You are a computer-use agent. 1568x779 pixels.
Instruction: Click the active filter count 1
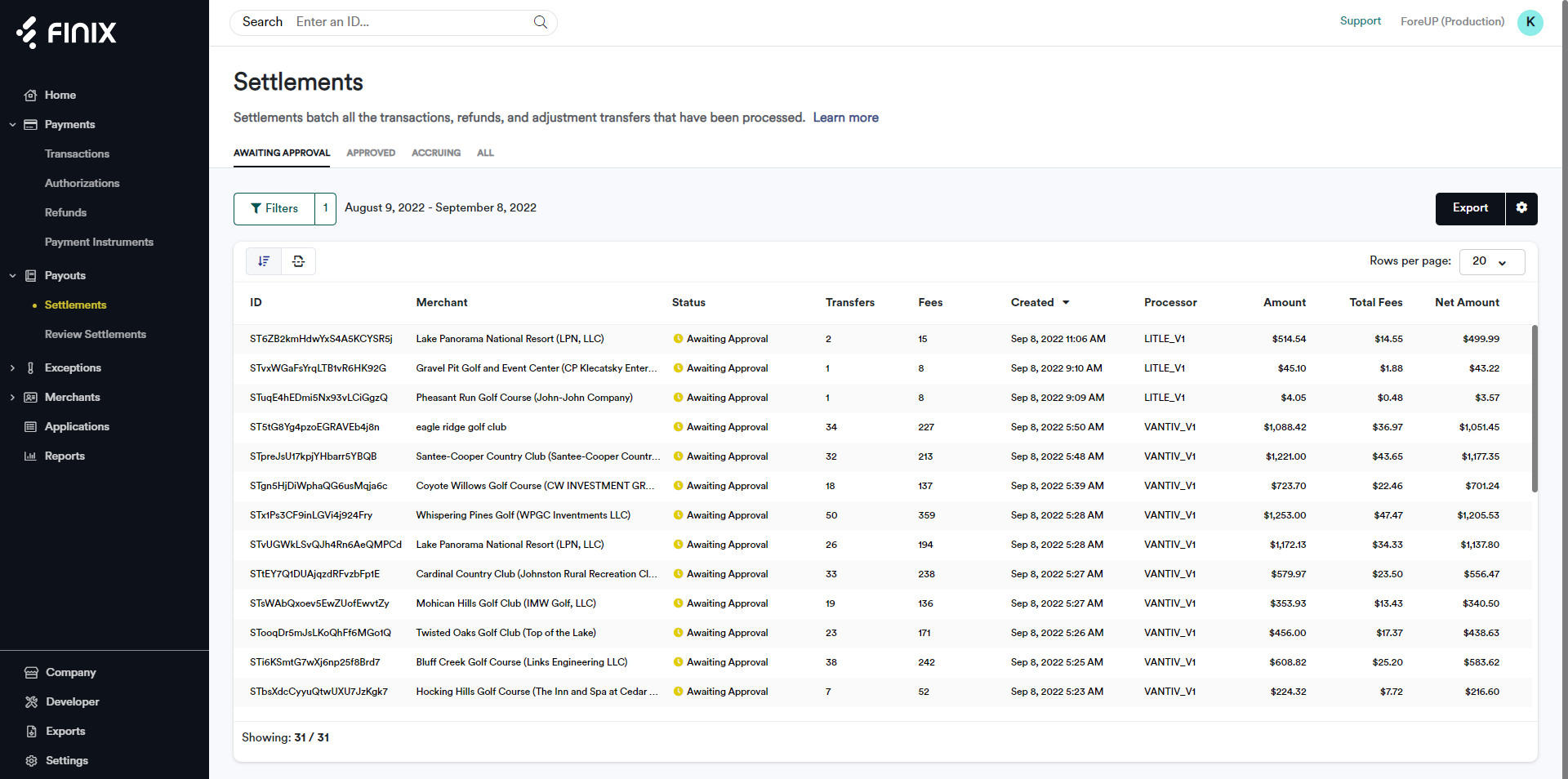(x=325, y=209)
